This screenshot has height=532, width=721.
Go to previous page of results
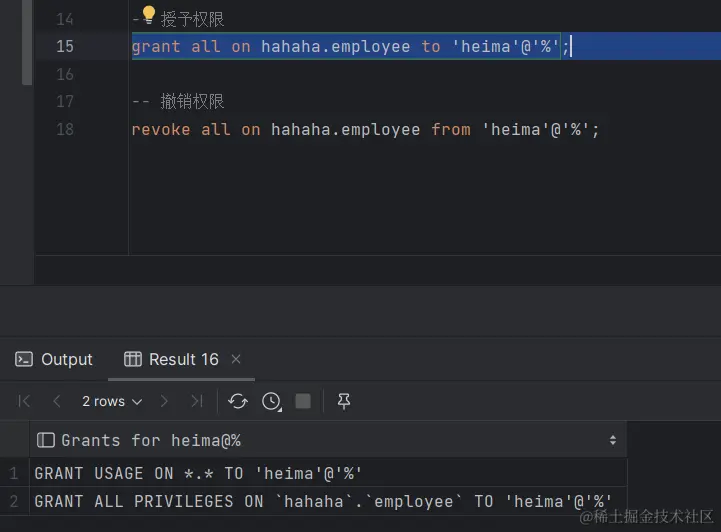click(x=57, y=401)
